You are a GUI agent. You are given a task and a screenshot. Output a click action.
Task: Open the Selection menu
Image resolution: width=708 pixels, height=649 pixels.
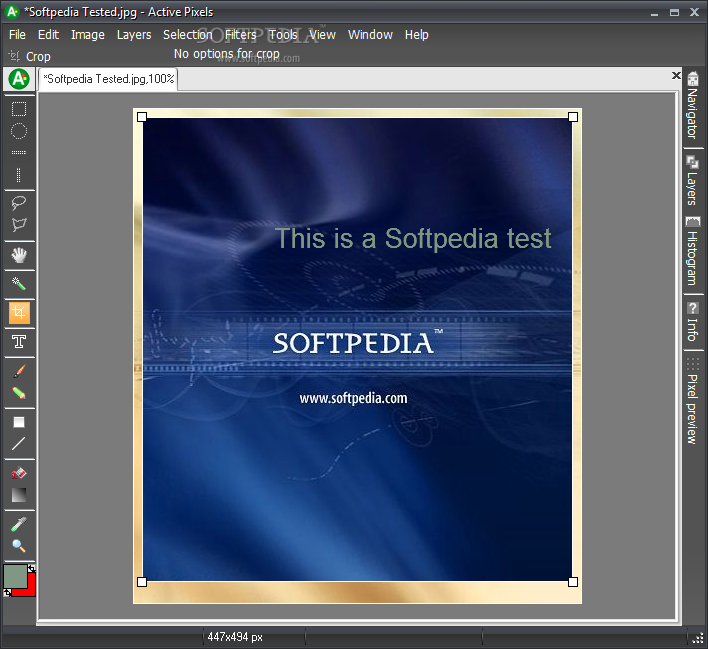click(x=187, y=35)
